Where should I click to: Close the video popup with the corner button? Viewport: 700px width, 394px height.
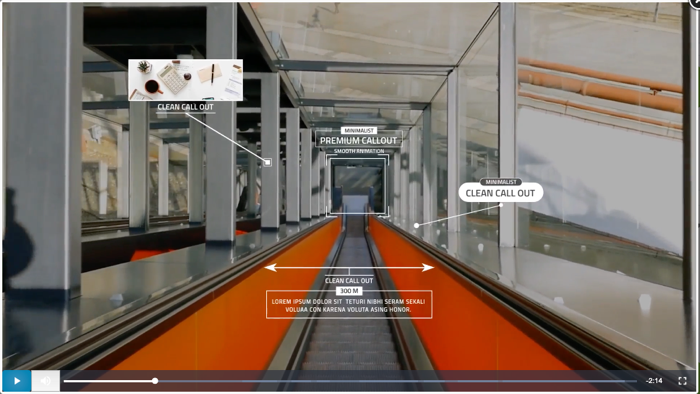pos(695,2)
